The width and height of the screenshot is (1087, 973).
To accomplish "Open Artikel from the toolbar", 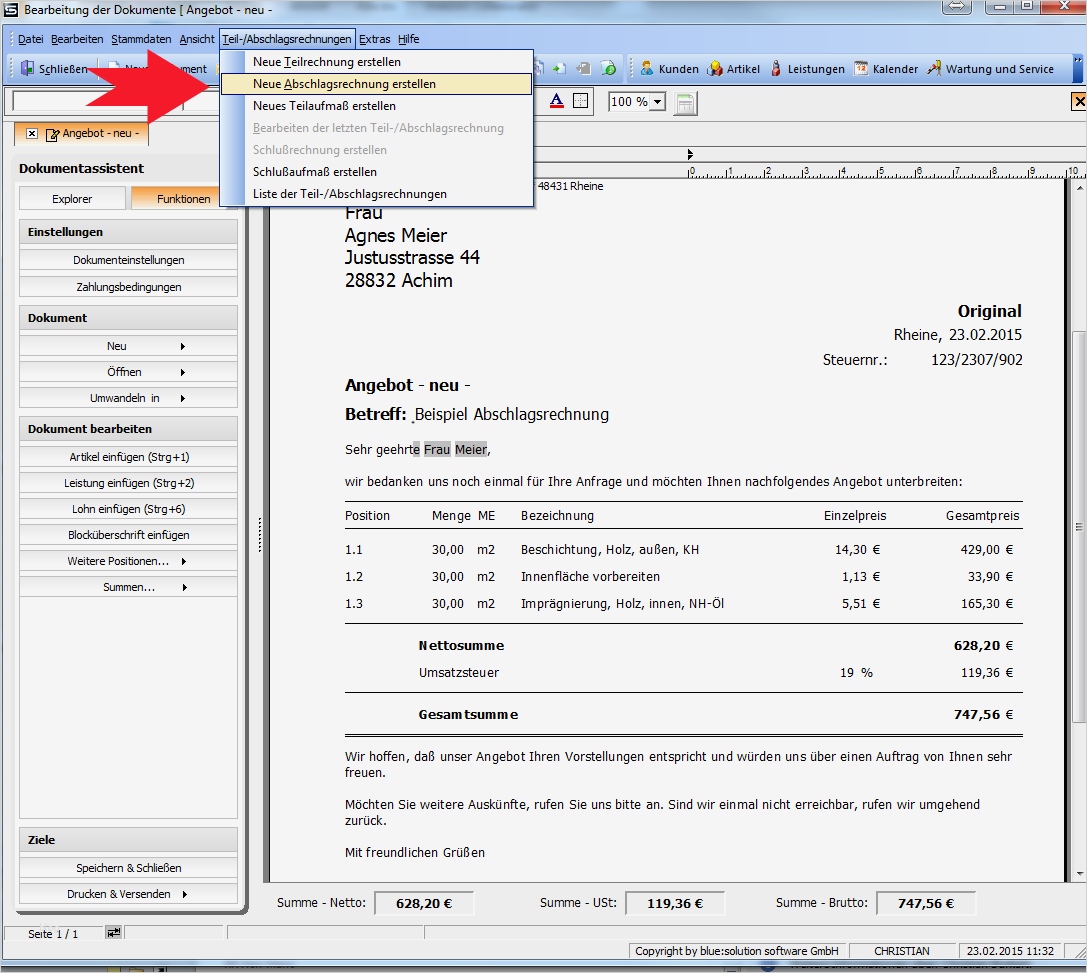I will pos(733,69).
